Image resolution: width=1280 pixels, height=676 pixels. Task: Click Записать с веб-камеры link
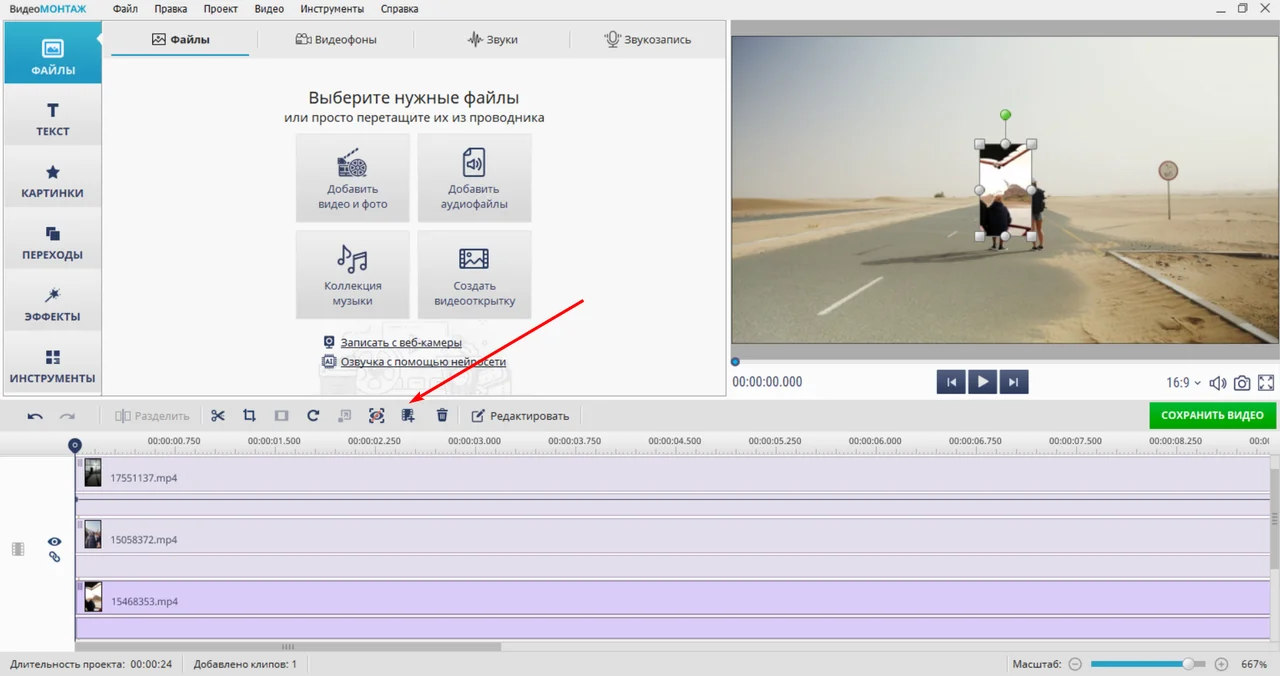[x=401, y=343]
